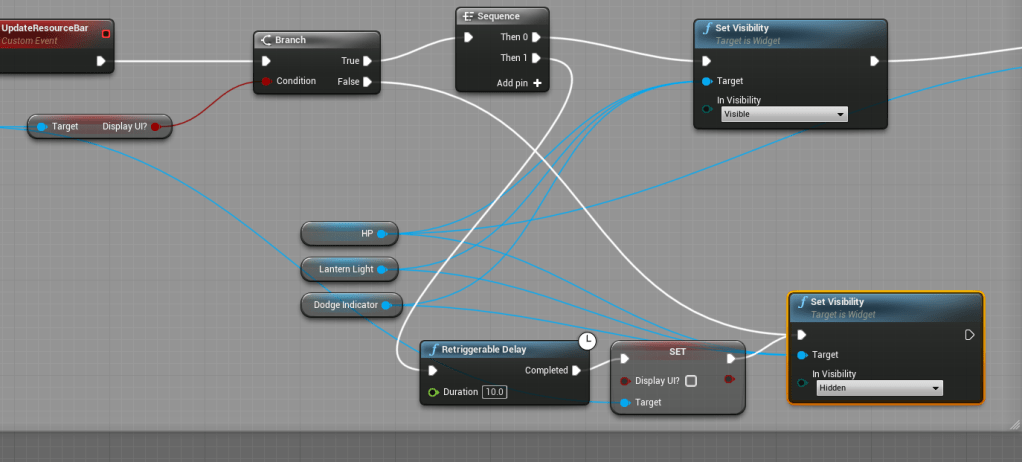Image resolution: width=1022 pixels, height=462 pixels.
Task: Click the Completed pin on Retriggerable Delay
Action: click(576, 370)
